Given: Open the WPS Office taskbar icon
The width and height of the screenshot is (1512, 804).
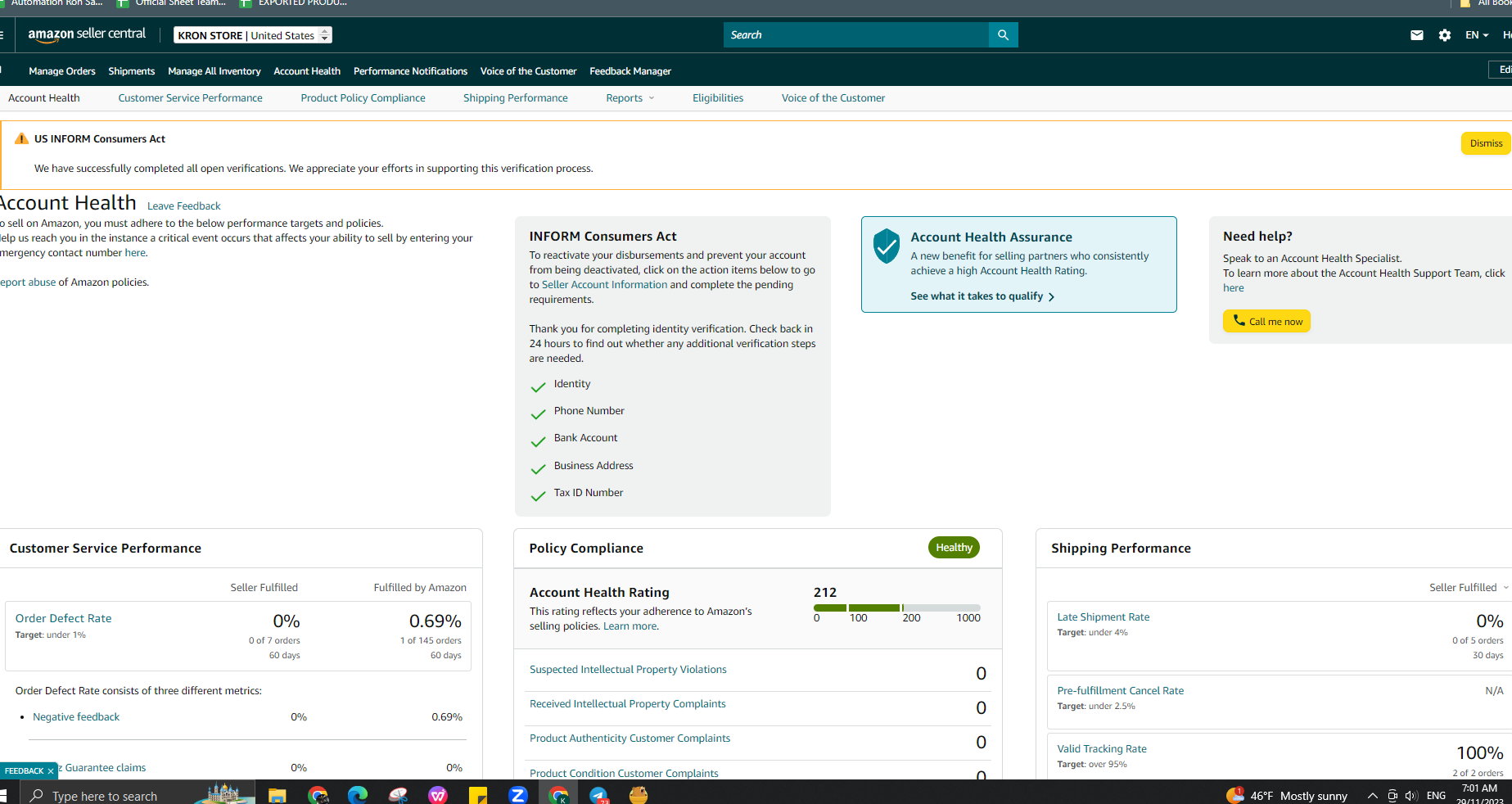Looking at the screenshot, I should pyautogui.click(x=438, y=795).
